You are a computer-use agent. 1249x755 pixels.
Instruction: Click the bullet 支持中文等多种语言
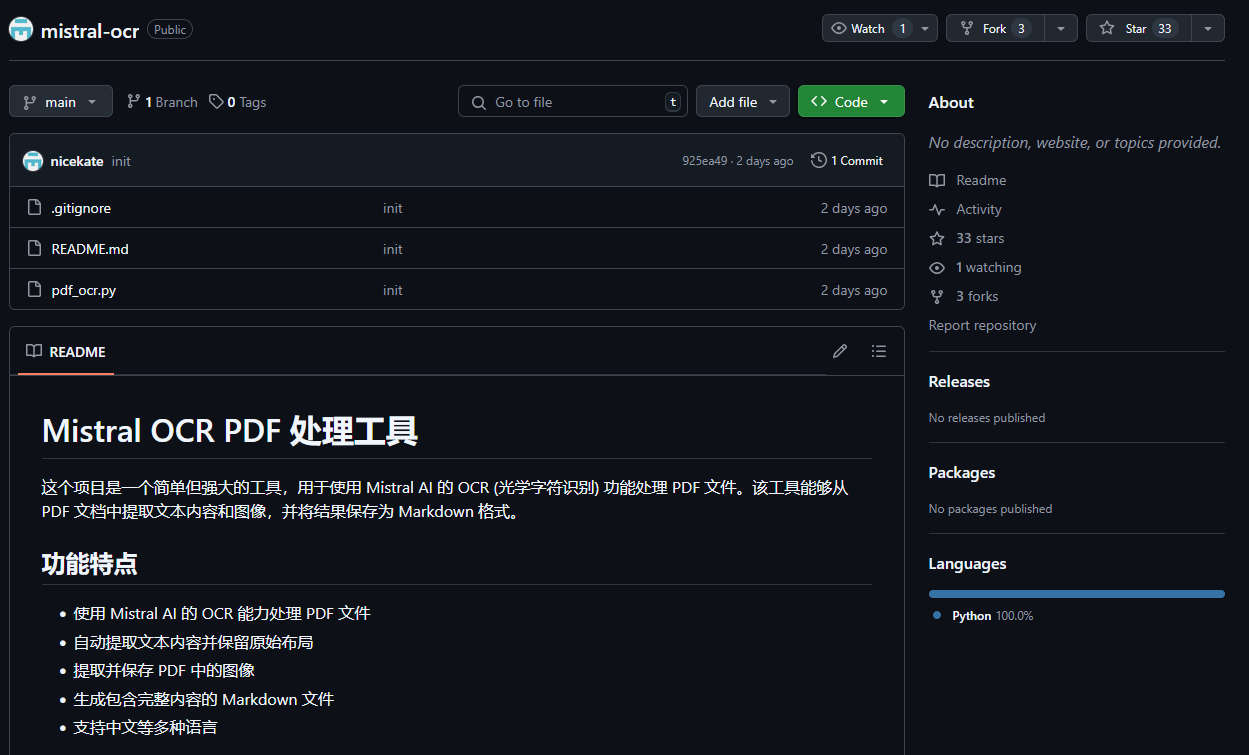[x=145, y=727]
